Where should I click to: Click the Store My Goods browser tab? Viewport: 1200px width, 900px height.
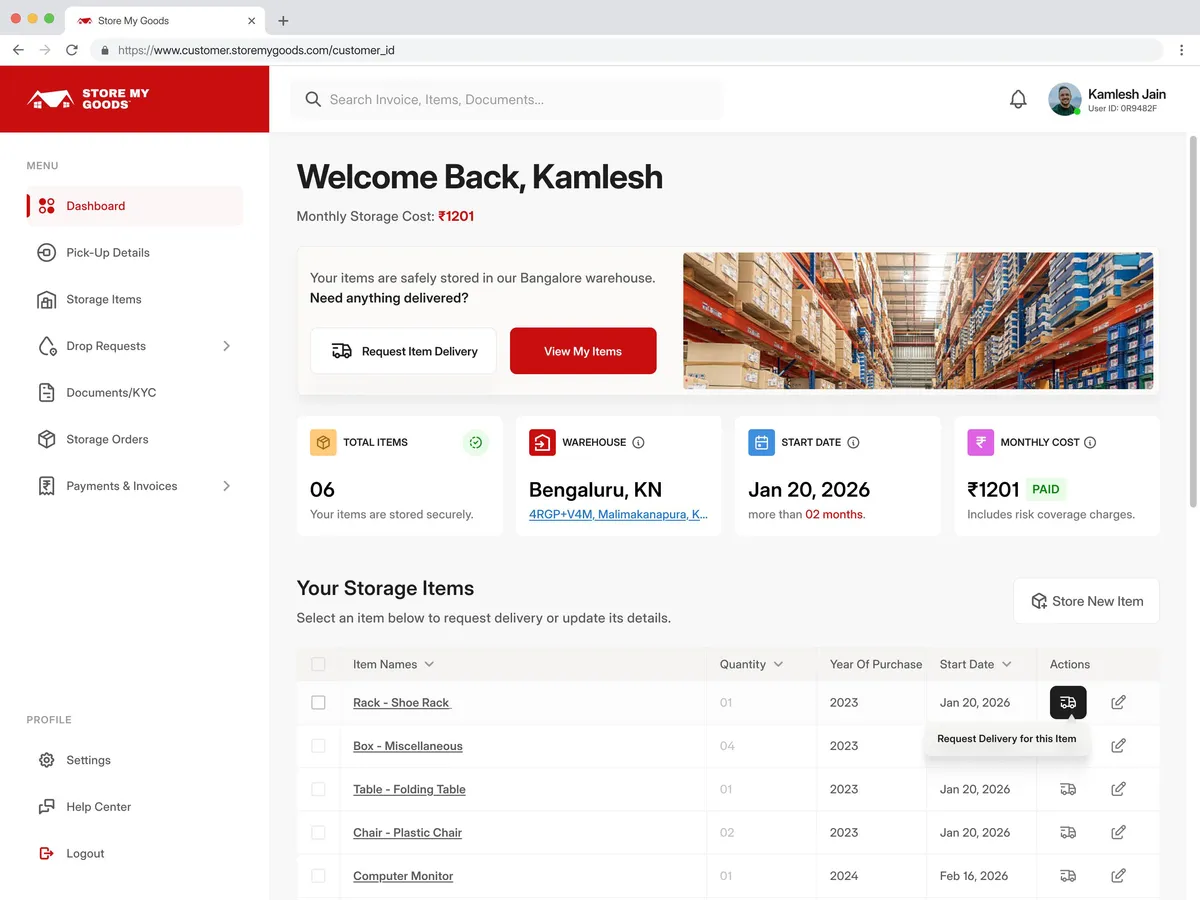(165, 20)
